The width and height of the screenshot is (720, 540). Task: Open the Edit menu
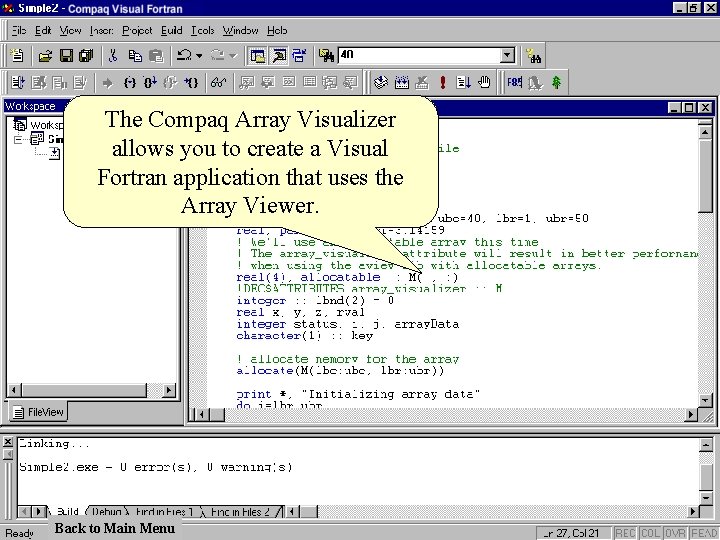pos(43,30)
